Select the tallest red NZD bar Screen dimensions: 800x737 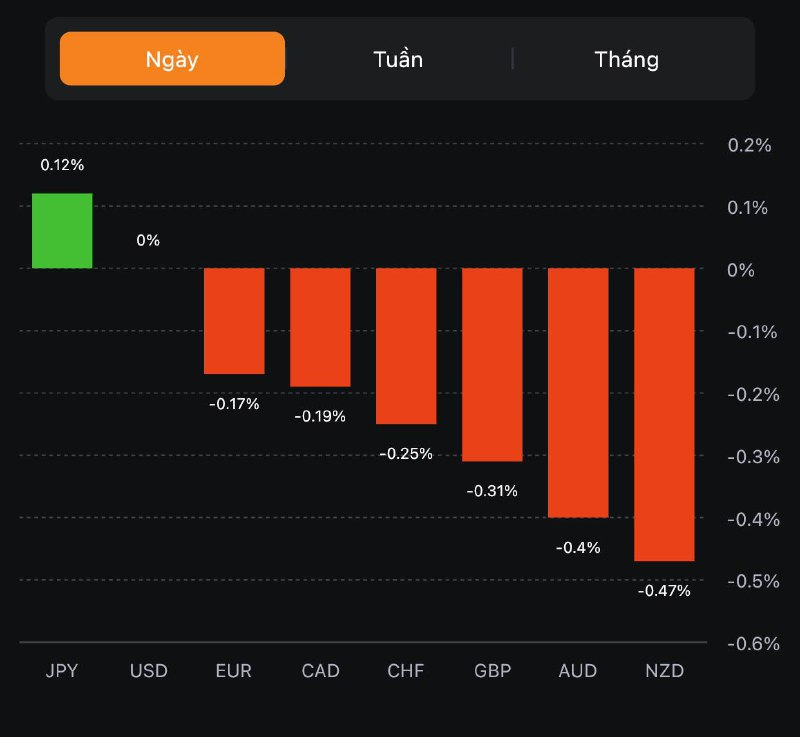(664, 415)
